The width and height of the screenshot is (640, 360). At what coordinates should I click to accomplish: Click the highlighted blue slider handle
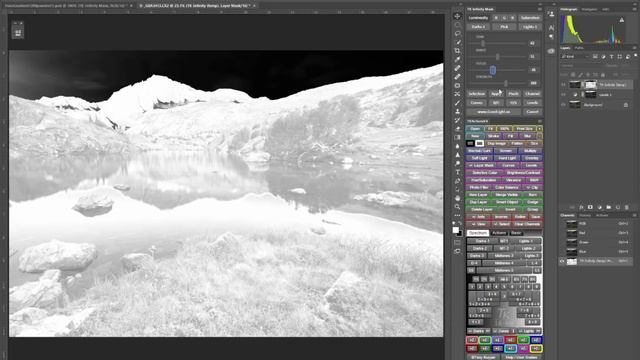pos(493,70)
